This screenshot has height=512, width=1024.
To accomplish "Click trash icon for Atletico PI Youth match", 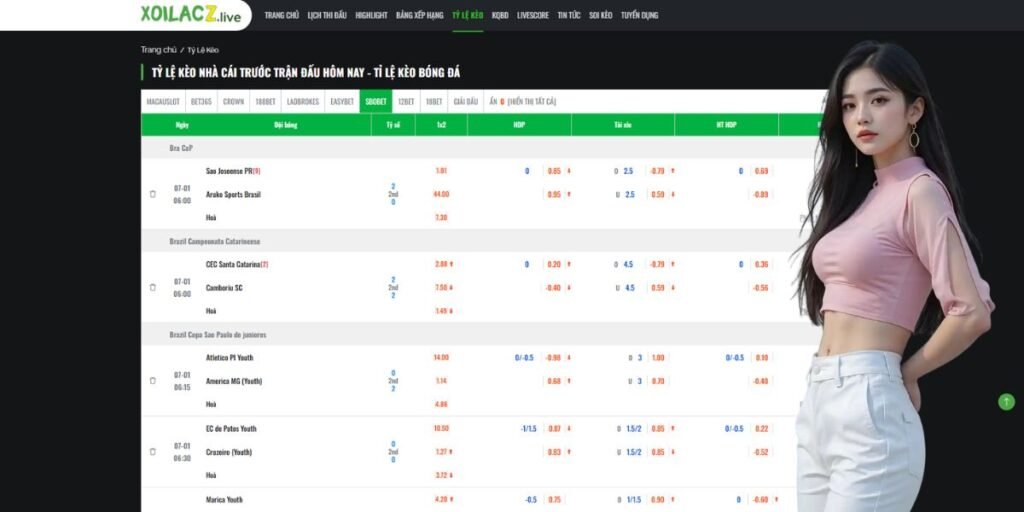I will tap(153, 381).
